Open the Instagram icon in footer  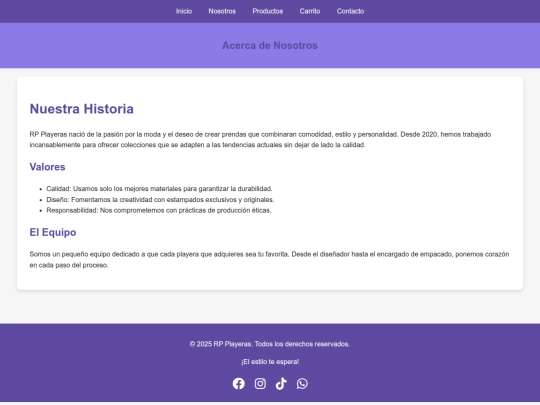pyautogui.click(x=260, y=383)
